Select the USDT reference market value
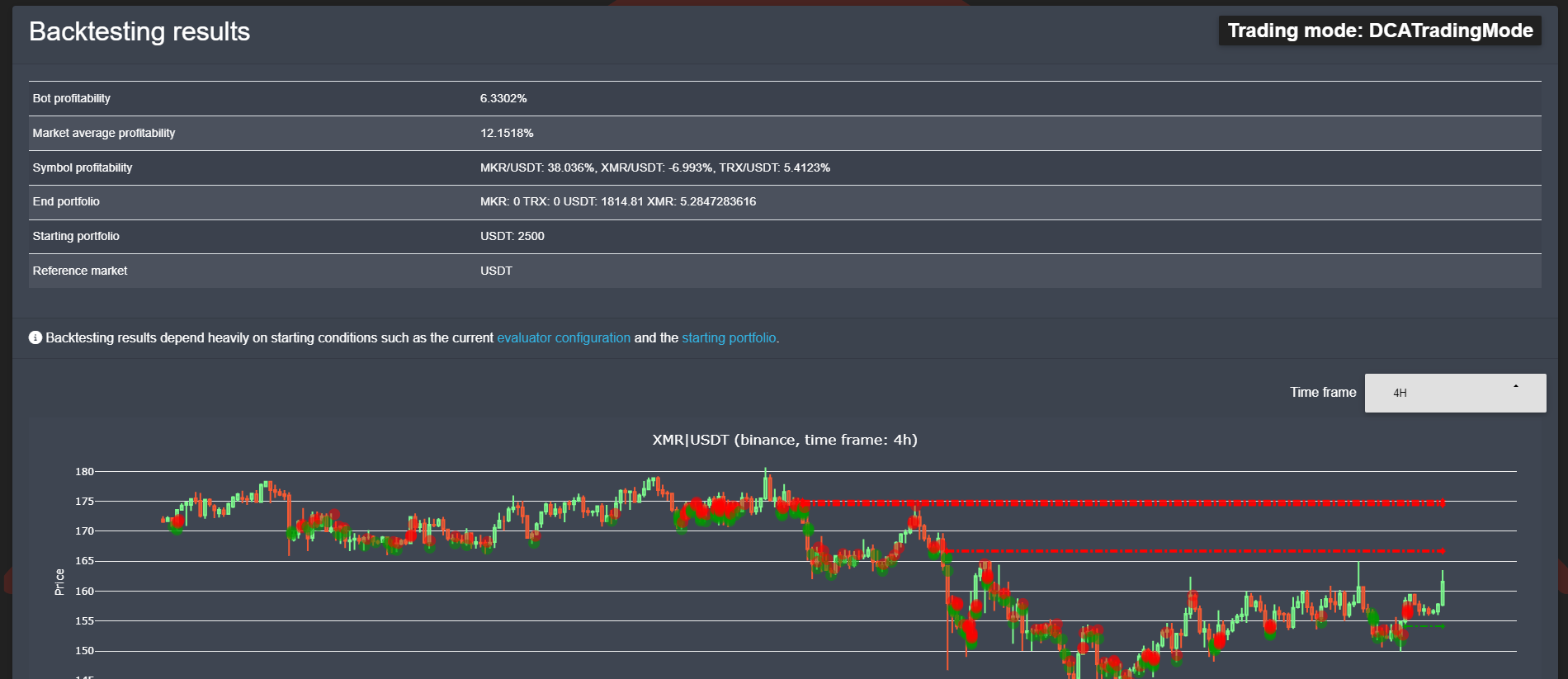The width and height of the screenshot is (1568, 679). pos(496,271)
